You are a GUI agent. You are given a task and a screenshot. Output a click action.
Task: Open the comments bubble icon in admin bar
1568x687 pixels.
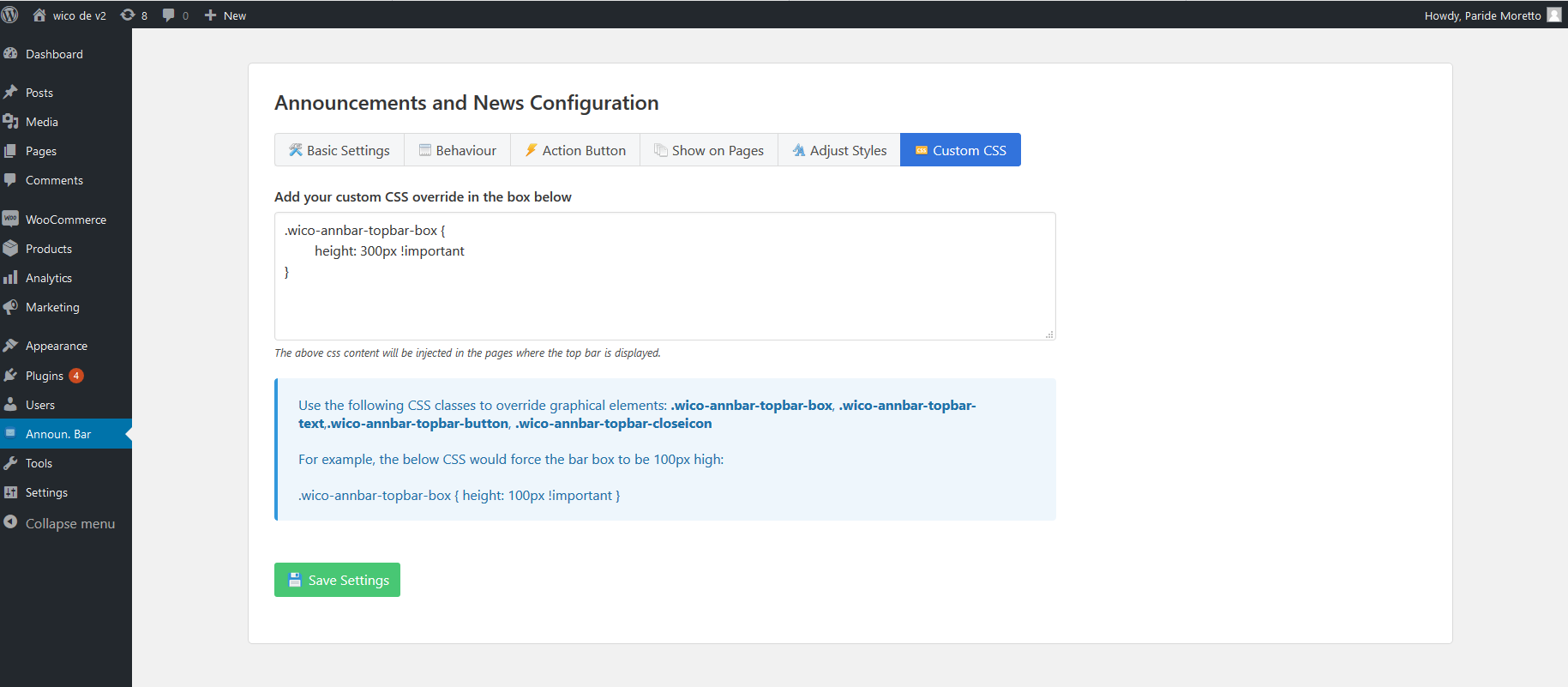pyautogui.click(x=168, y=15)
